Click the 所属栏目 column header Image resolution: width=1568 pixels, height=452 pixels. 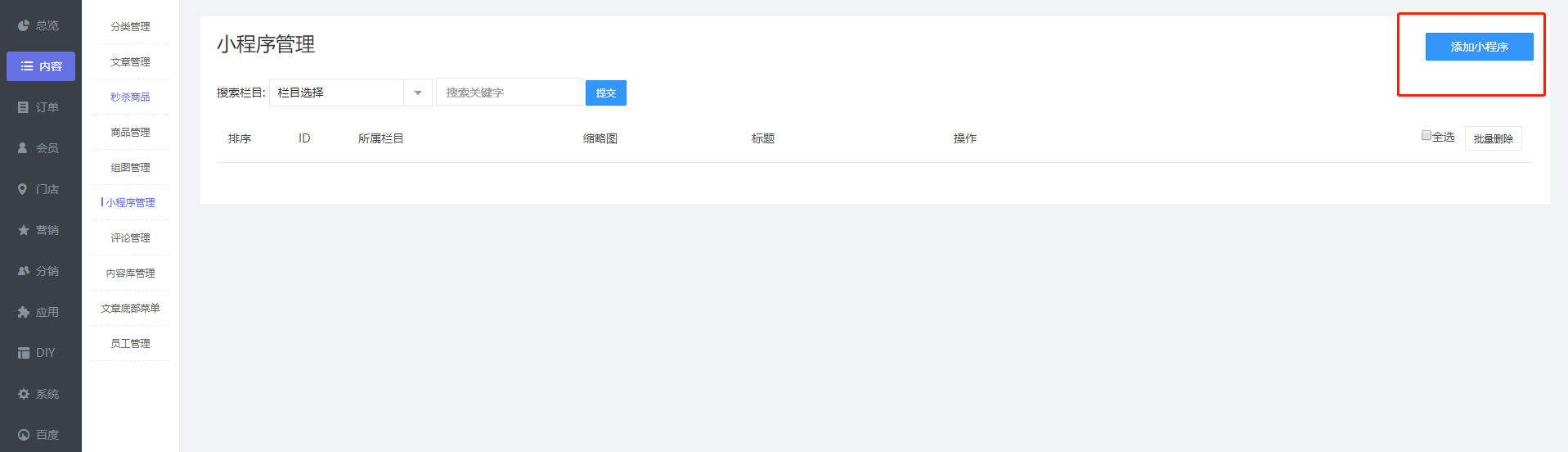381,138
